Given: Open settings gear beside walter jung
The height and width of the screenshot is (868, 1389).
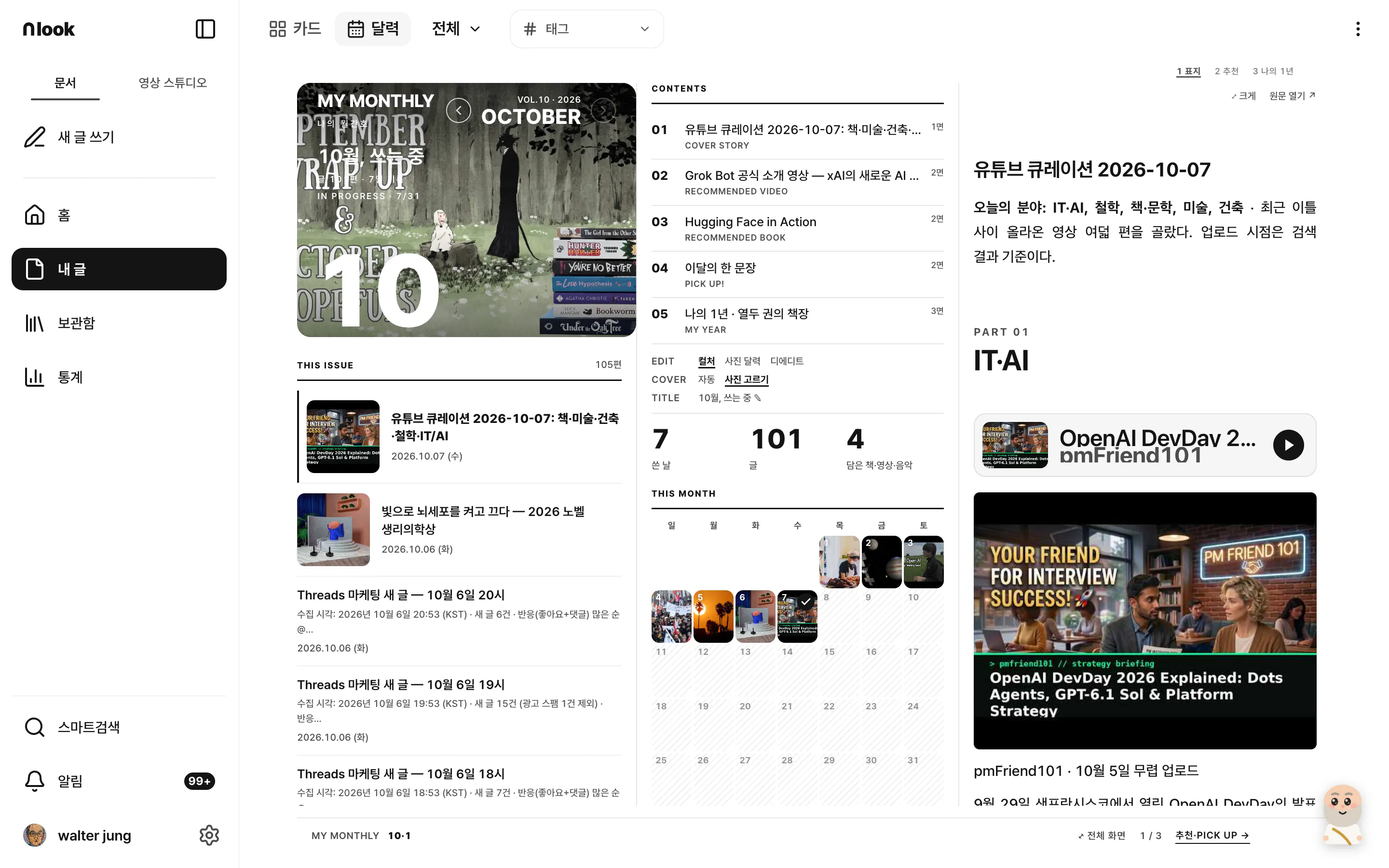Looking at the screenshot, I should pyautogui.click(x=209, y=835).
